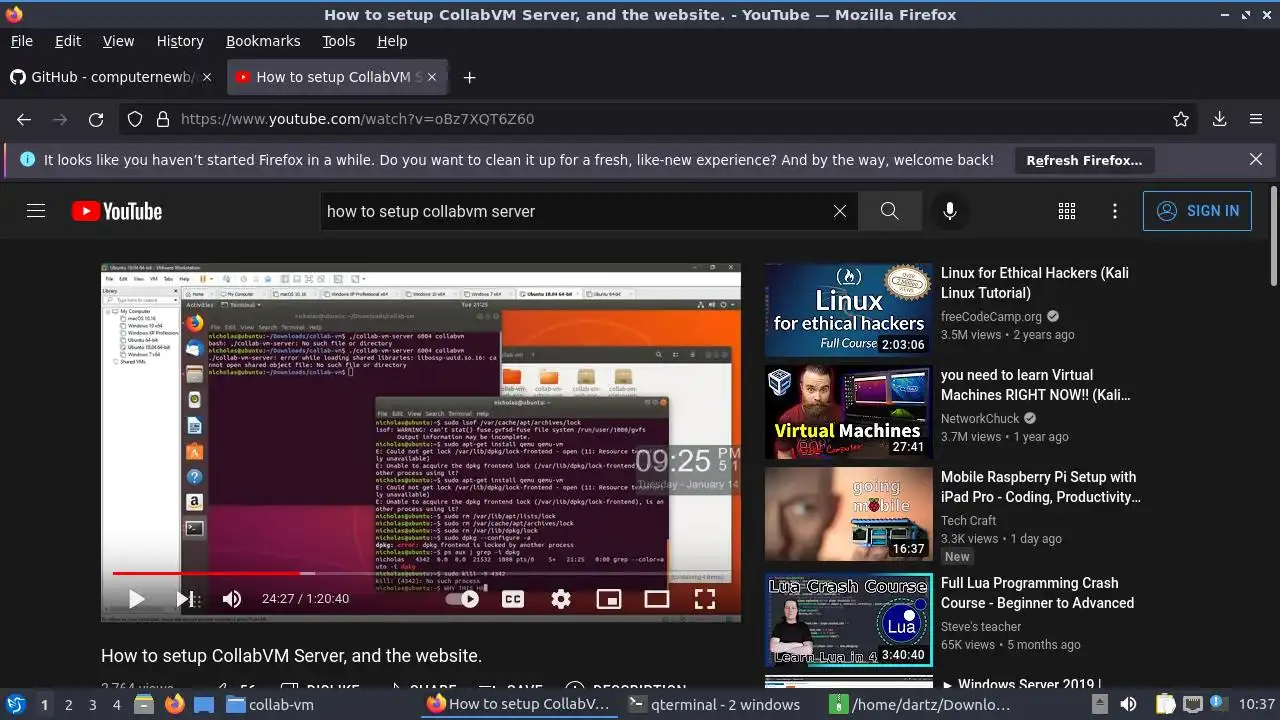Start voice search with microphone
Screen dimensions: 1280x720
click(950, 211)
